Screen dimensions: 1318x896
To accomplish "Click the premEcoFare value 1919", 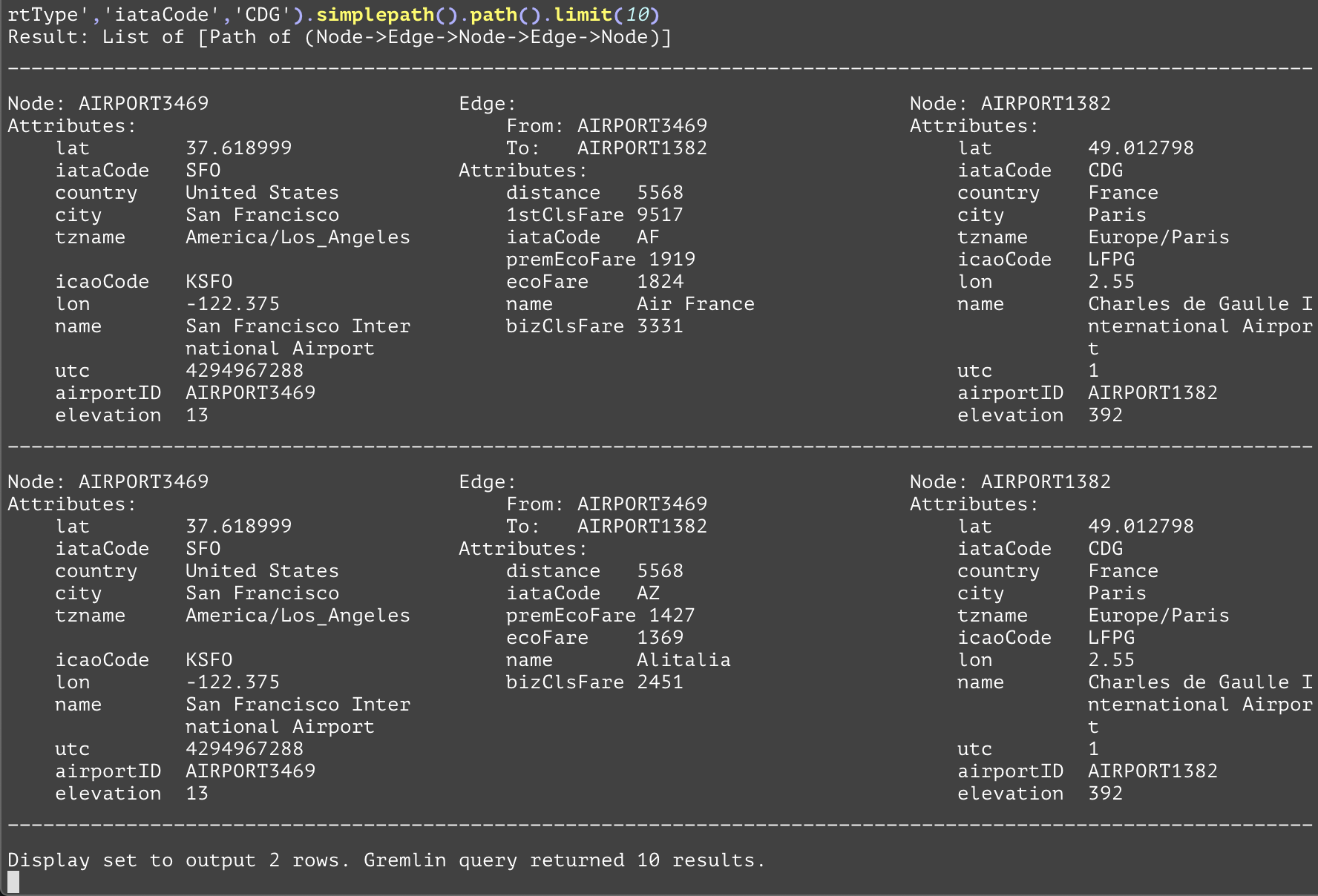I will click(x=672, y=260).
